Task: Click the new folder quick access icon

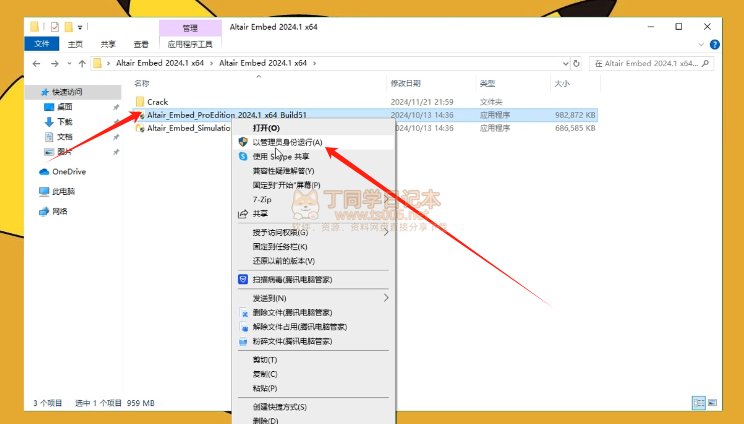Action: click(69, 27)
